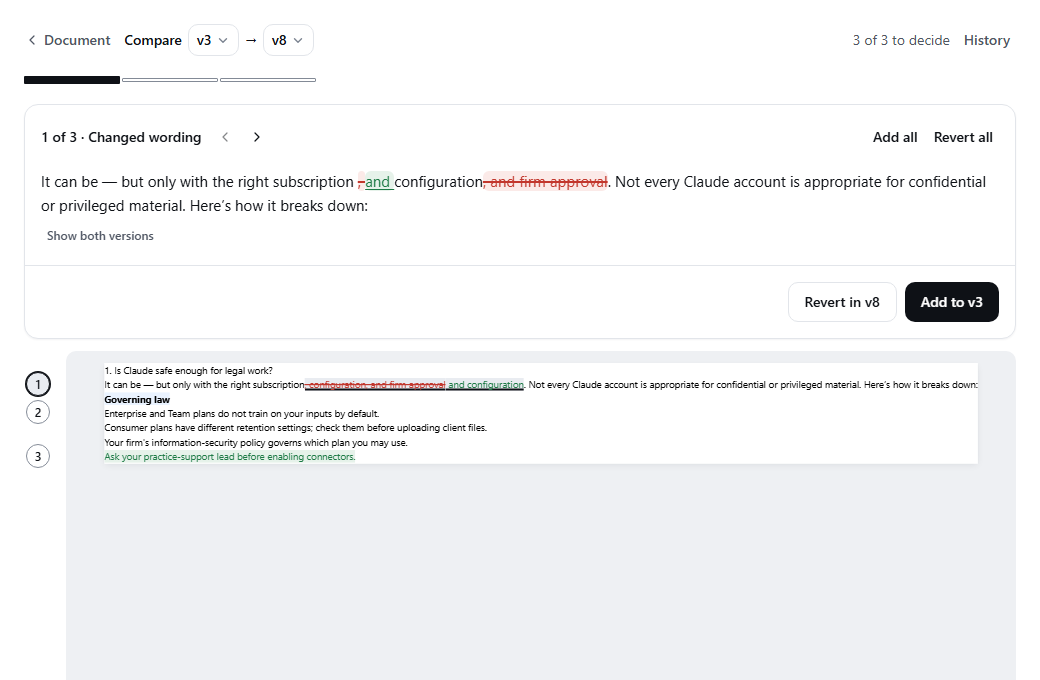Viewport: 1040px width, 680px height.
Task: Click the Compare label
Action: point(153,40)
